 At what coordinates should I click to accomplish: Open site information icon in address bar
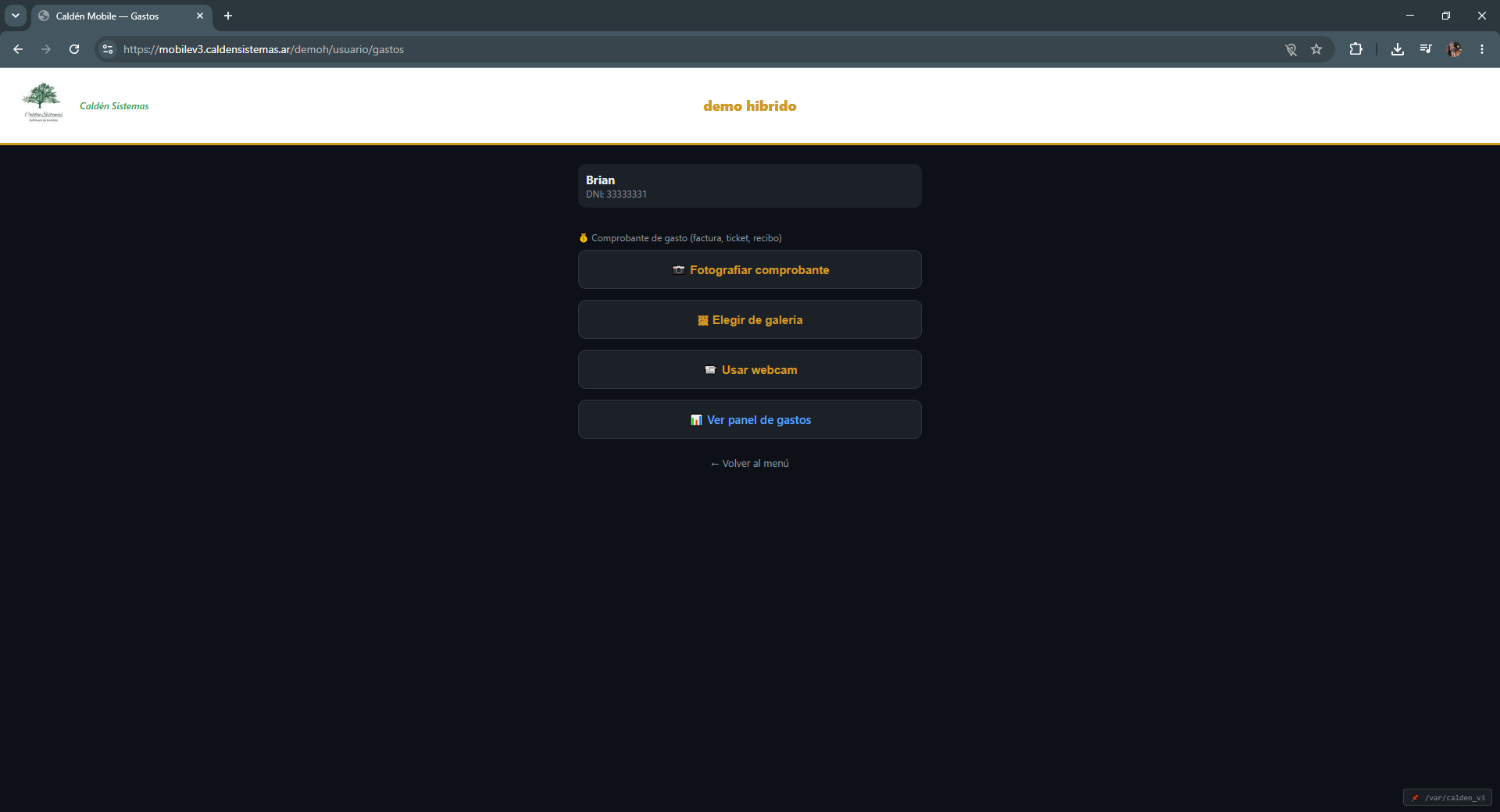(108, 49)
